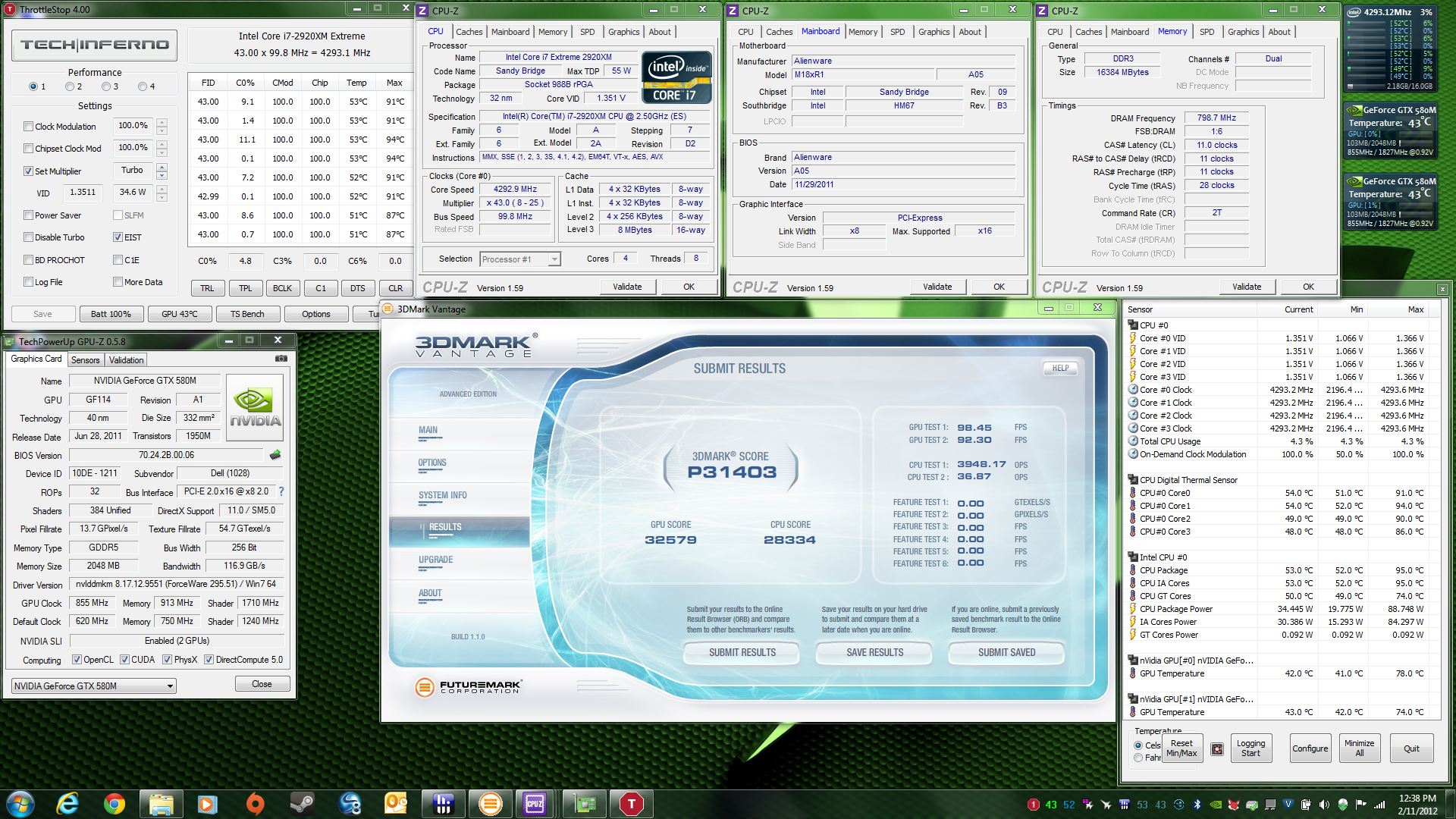Open OPTIONS in 3DMark Vantage menu
The height and width of the screenshot is (819, 1456).
coord(432,463)
